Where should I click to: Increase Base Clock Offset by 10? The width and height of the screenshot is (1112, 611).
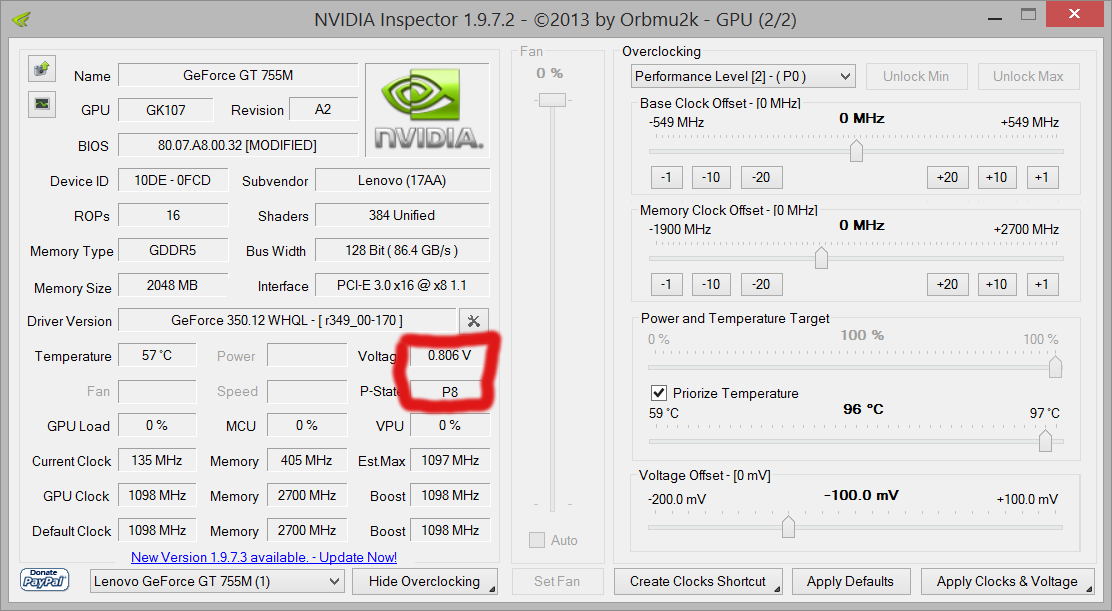click(996, 177)
